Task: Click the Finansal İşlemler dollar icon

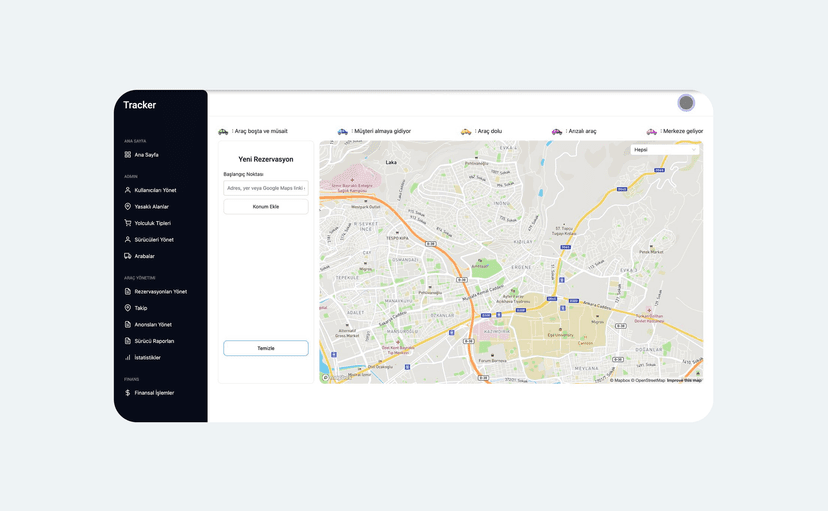Action: pyautogui.click(x=128, y=393)
